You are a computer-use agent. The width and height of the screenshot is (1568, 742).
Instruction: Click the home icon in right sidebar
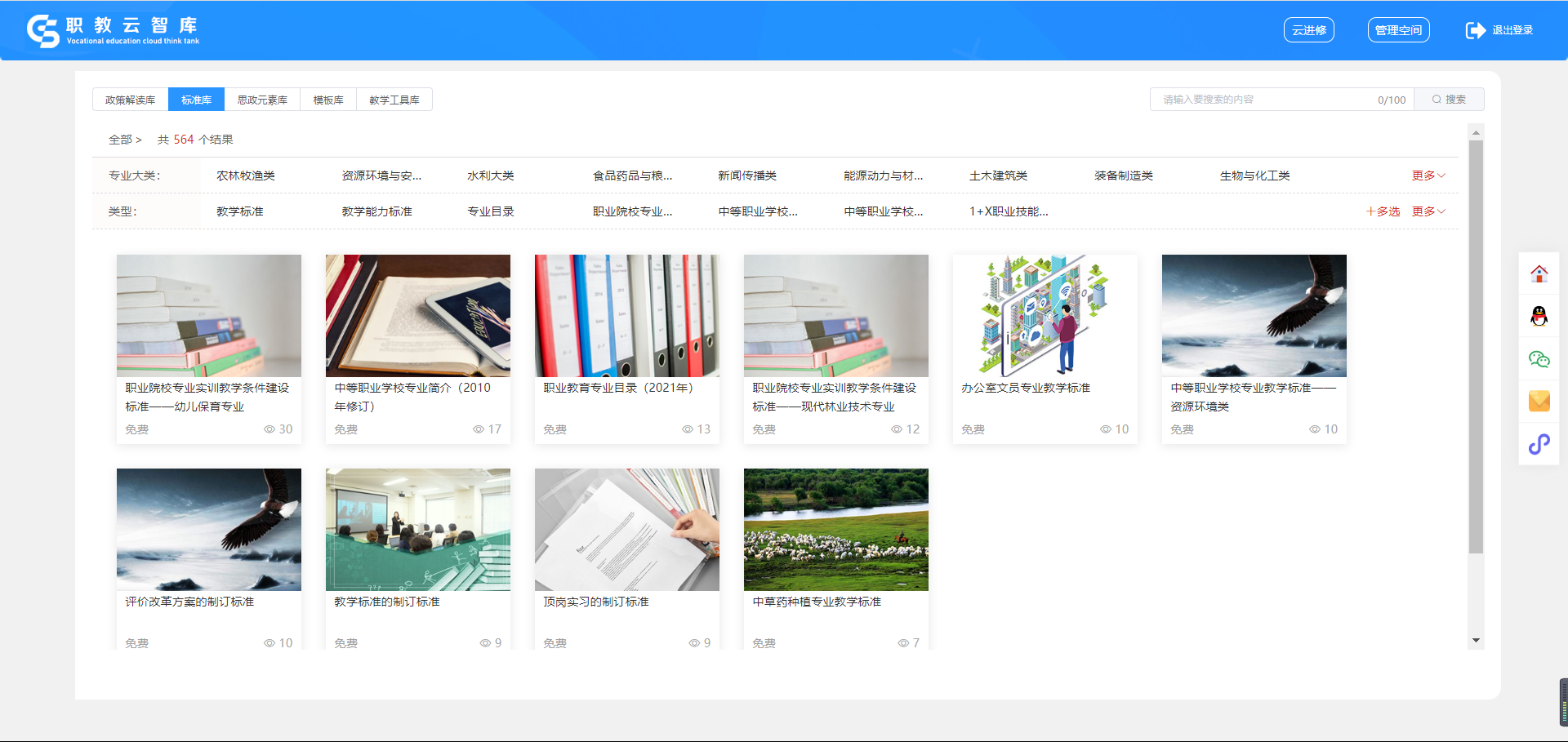click(x=1539, y=273)
